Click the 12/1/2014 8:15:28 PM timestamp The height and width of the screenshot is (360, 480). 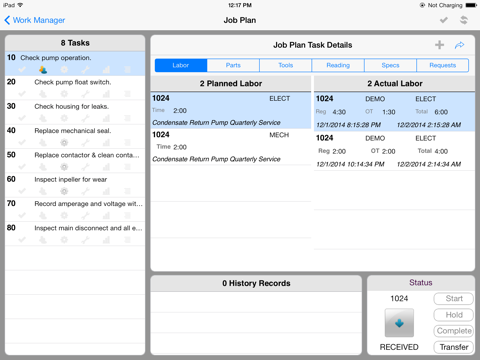point(349,125)
